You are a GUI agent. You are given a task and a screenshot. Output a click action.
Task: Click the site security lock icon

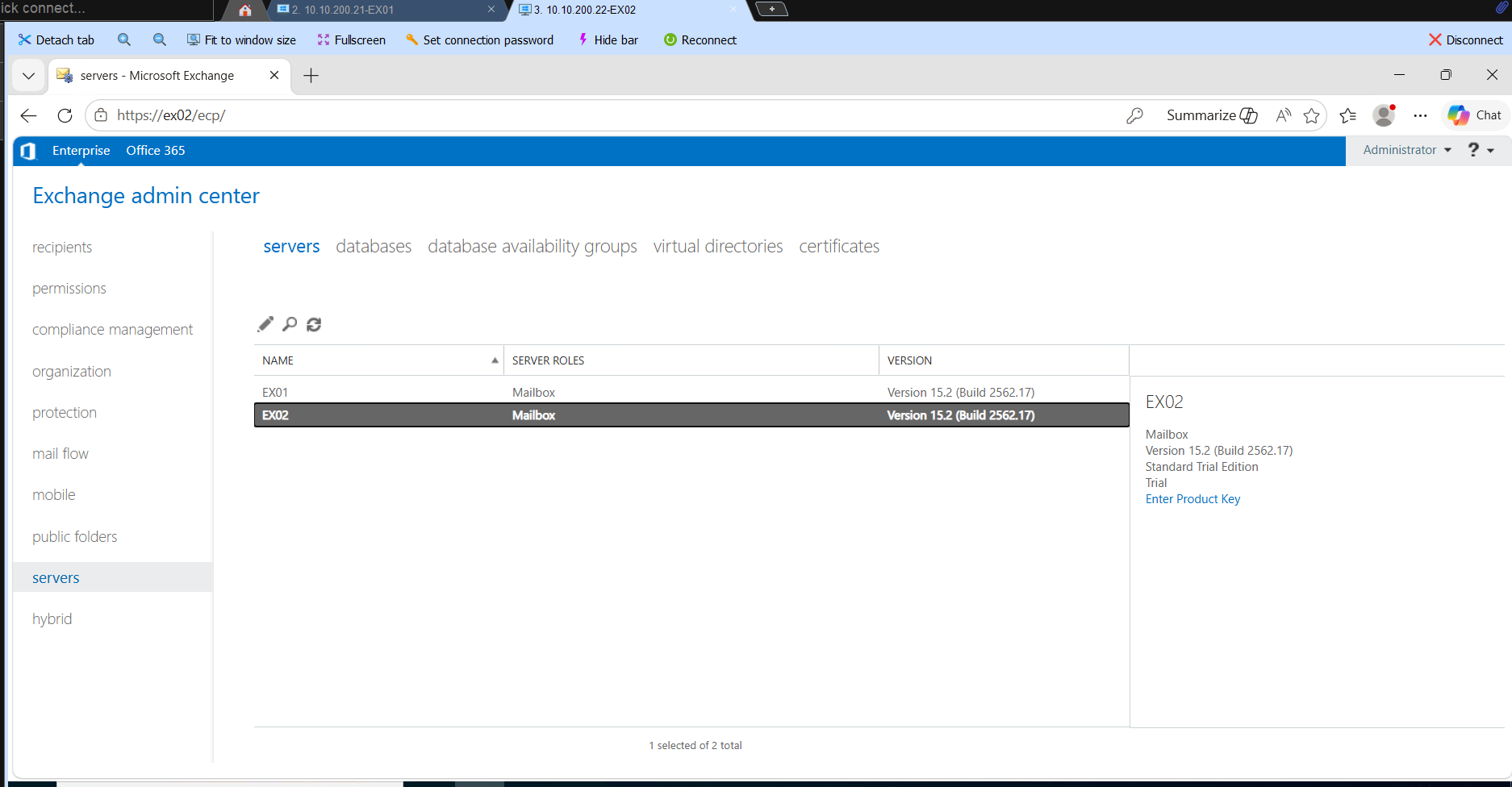[x=101, y=115]
